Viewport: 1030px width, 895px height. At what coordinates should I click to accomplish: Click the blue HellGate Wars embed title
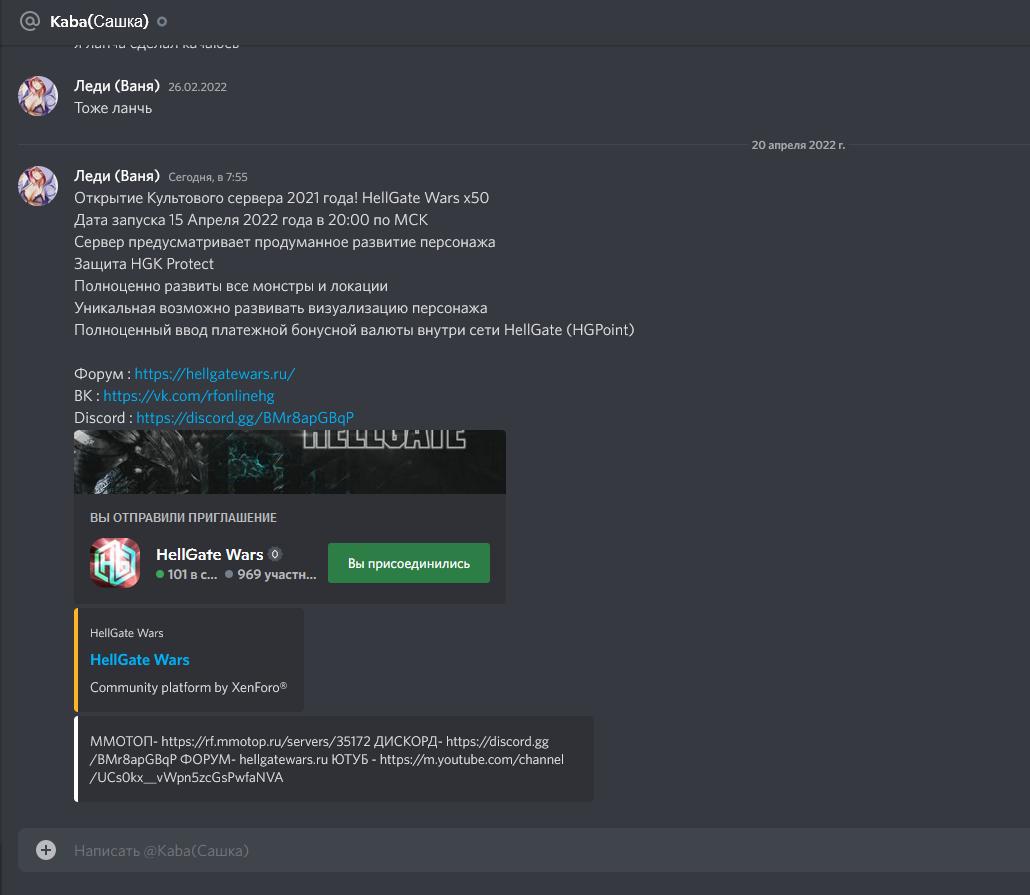click(139, 660)
